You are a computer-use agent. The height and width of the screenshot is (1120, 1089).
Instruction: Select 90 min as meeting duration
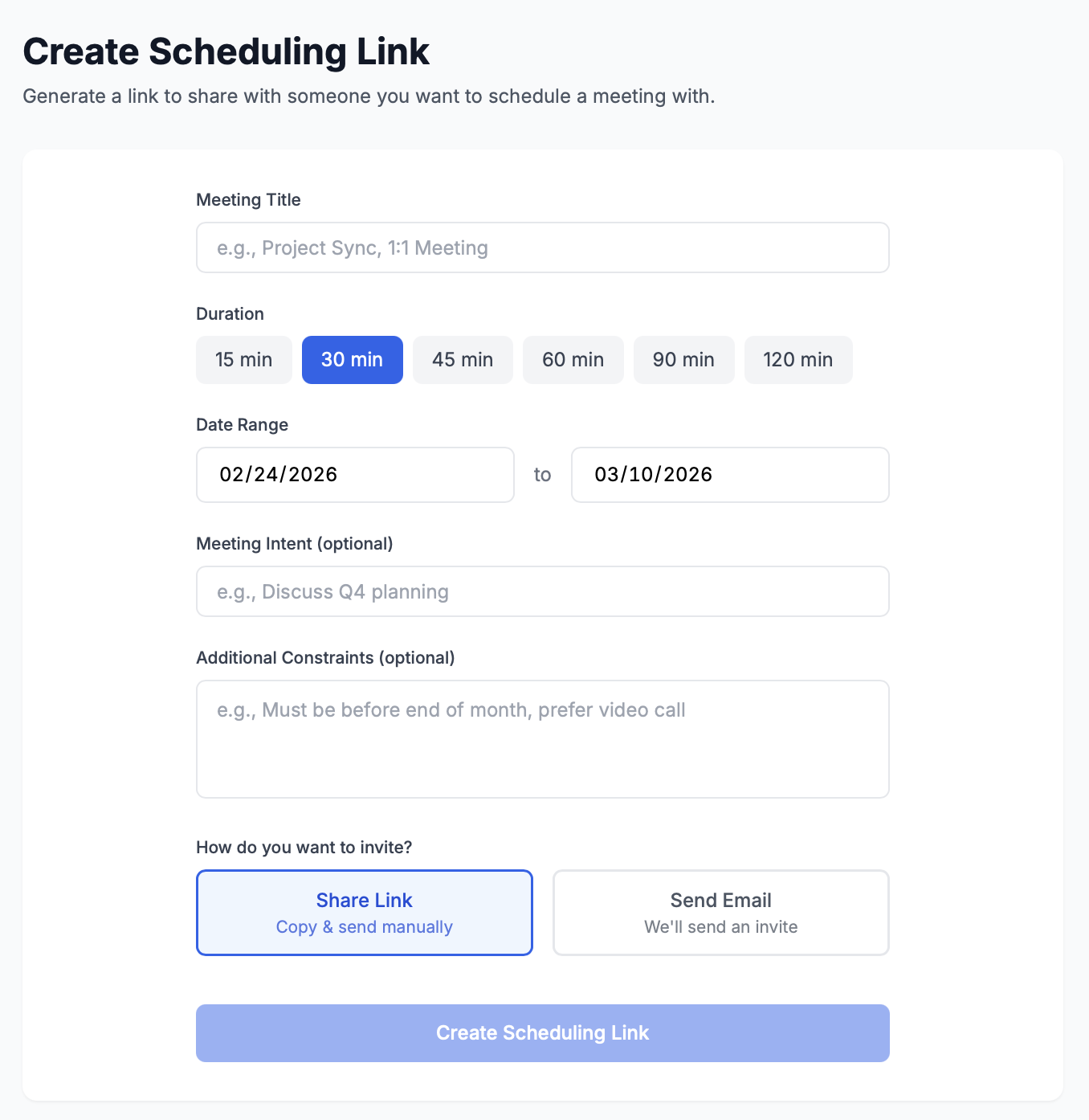[x=683, y=360]
